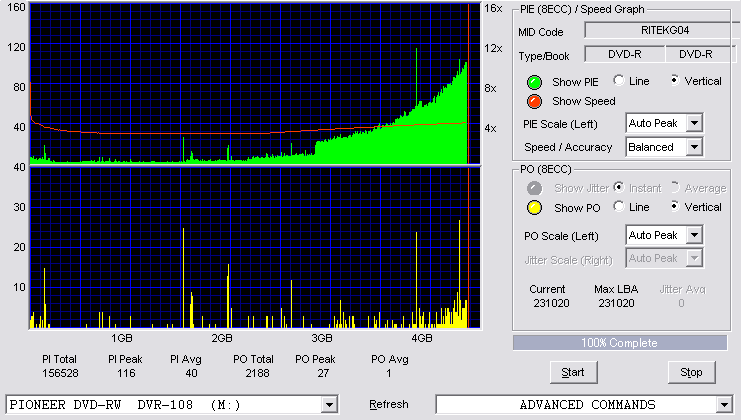Click the greyed Show Jitter indicator
742x420 pixels.
(x=534, y=188)
